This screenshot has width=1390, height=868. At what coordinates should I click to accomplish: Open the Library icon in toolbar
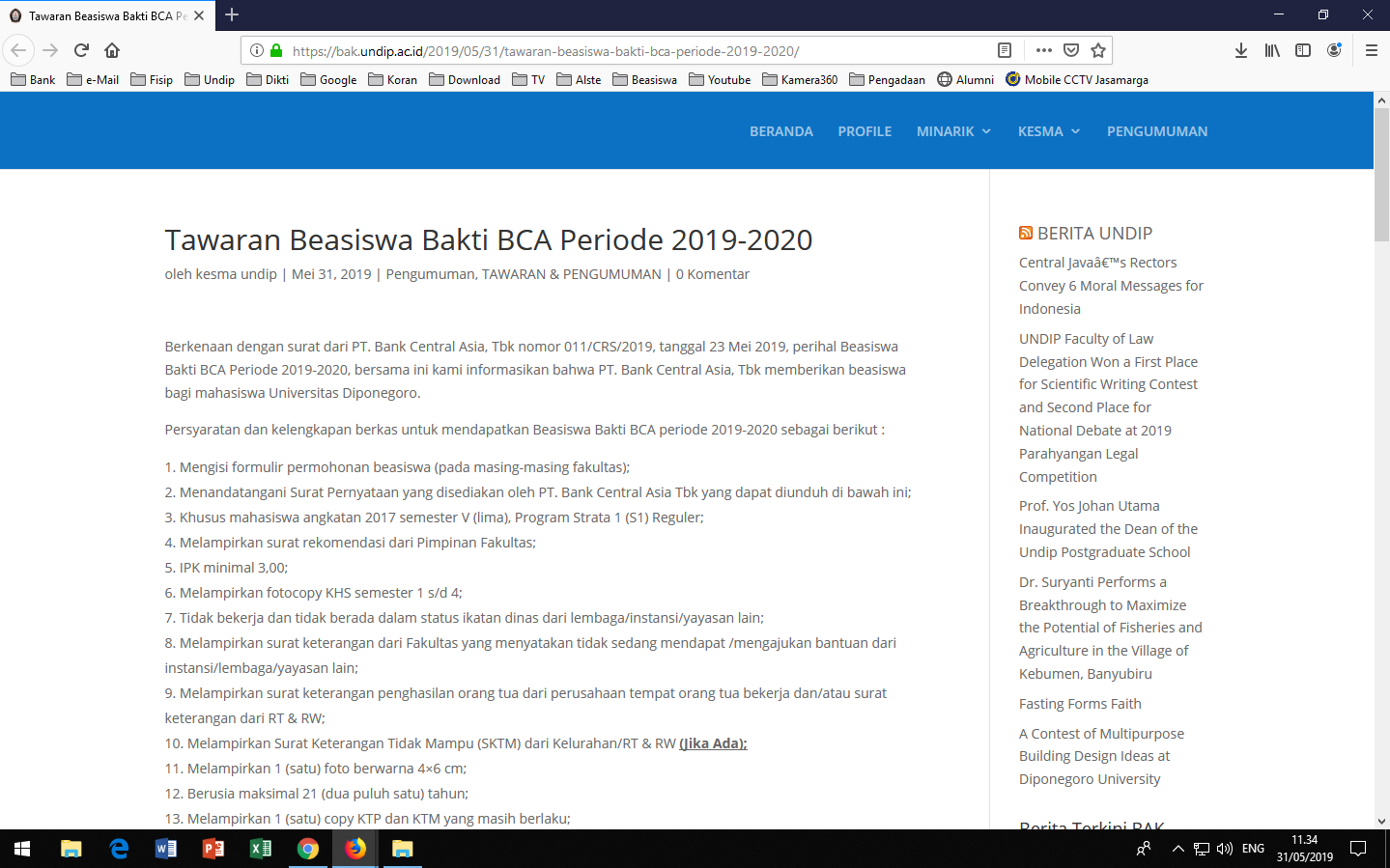click(1272, 50)
